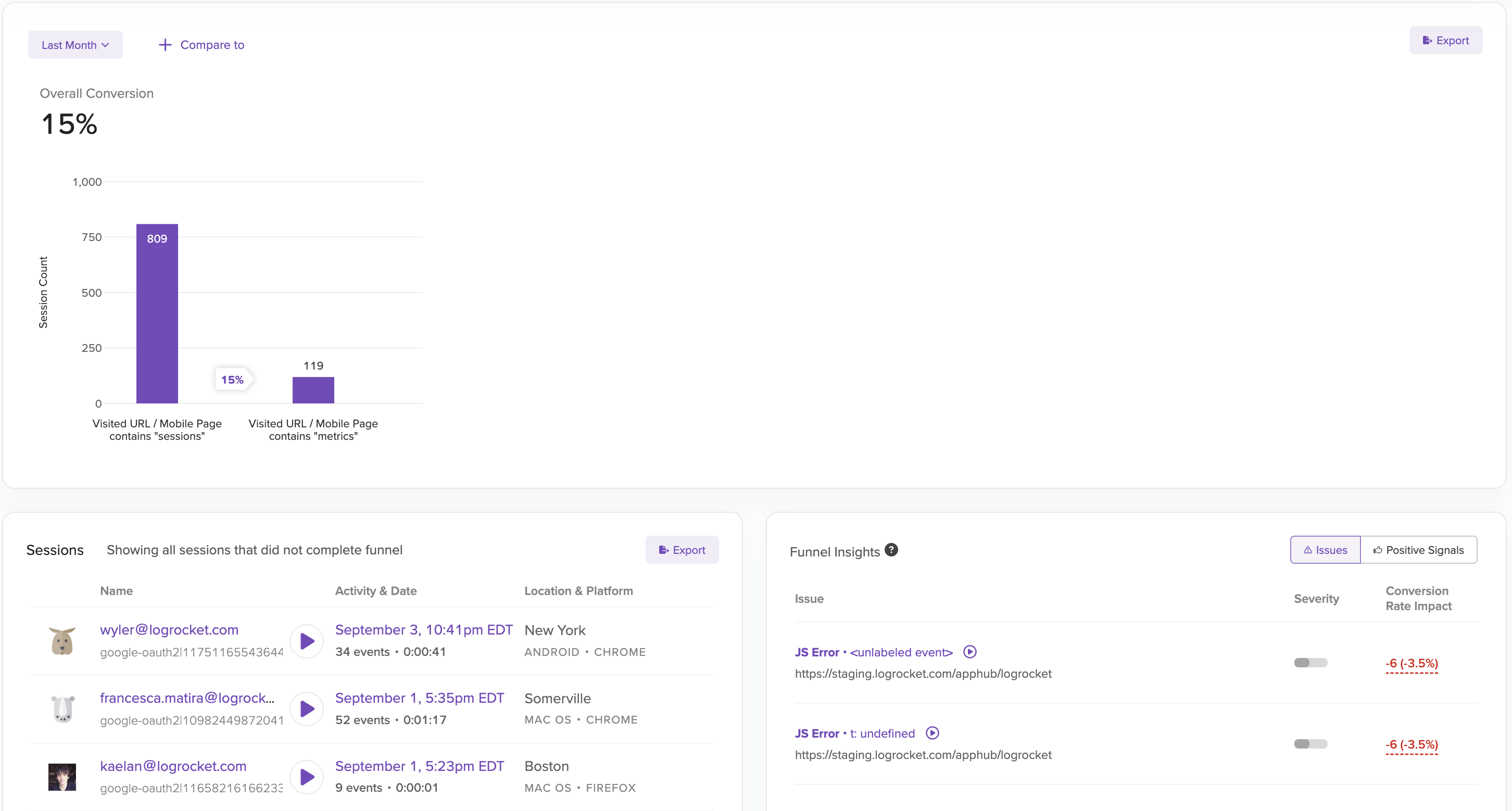This screenshot has height=811, width=1512.
Task: Export the funnel chart from top right
Action: tap(1445, 41)
